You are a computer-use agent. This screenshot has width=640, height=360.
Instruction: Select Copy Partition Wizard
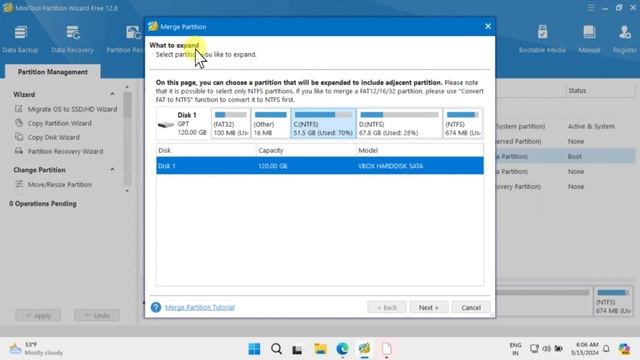[x=60, y=123]
